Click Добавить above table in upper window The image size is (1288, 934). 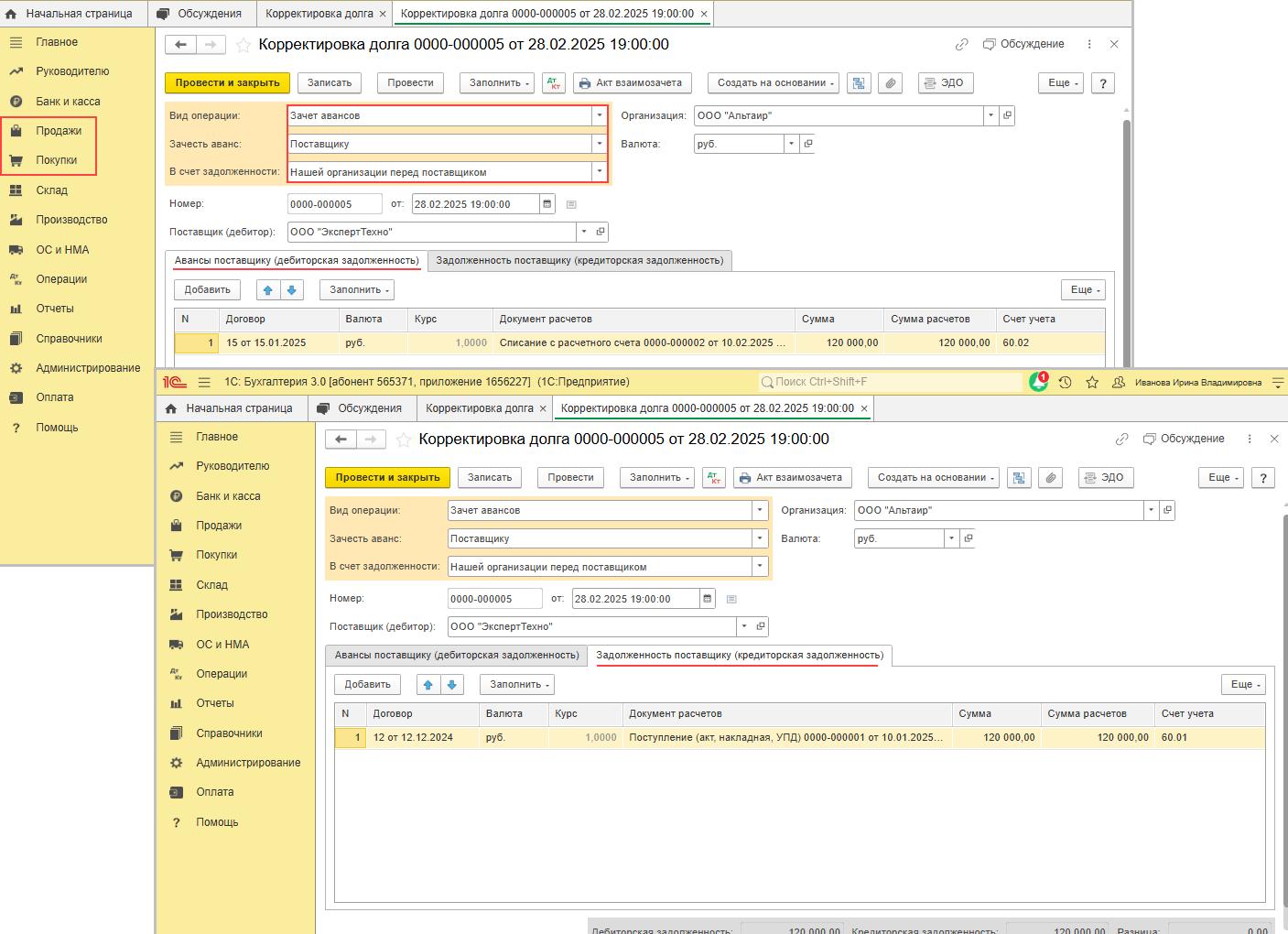(207, 290)
